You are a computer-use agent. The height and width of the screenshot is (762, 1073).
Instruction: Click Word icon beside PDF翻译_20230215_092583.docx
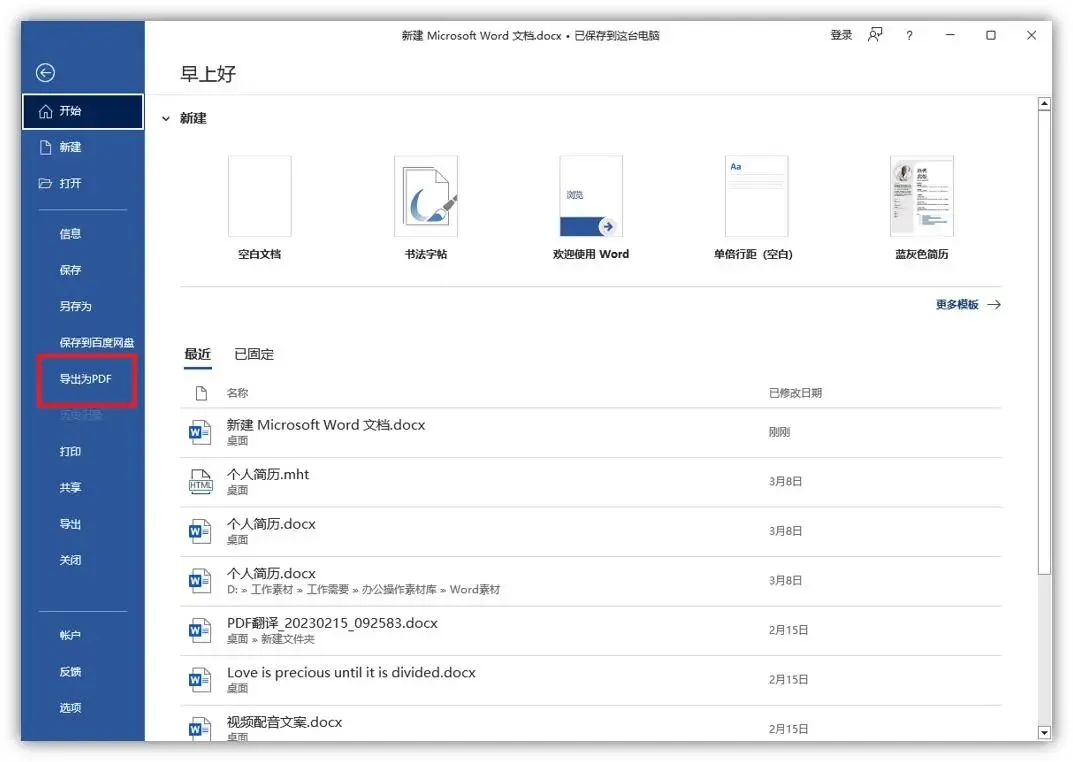point(200,630)
